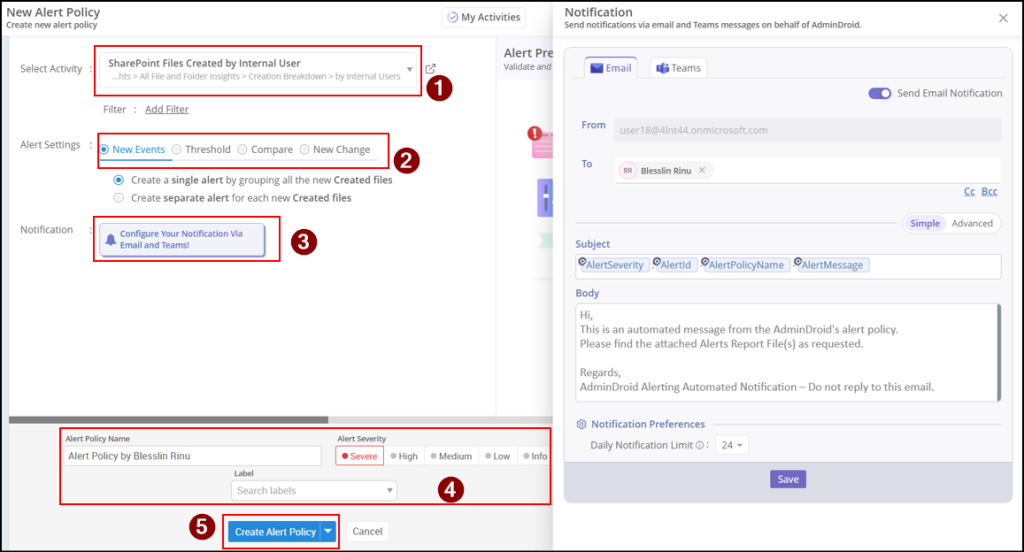Image resolution: width=1024 pixels, height=552 pixels.
Task: Click the red exclamation alert icon in preview
Action: [535, 133]
